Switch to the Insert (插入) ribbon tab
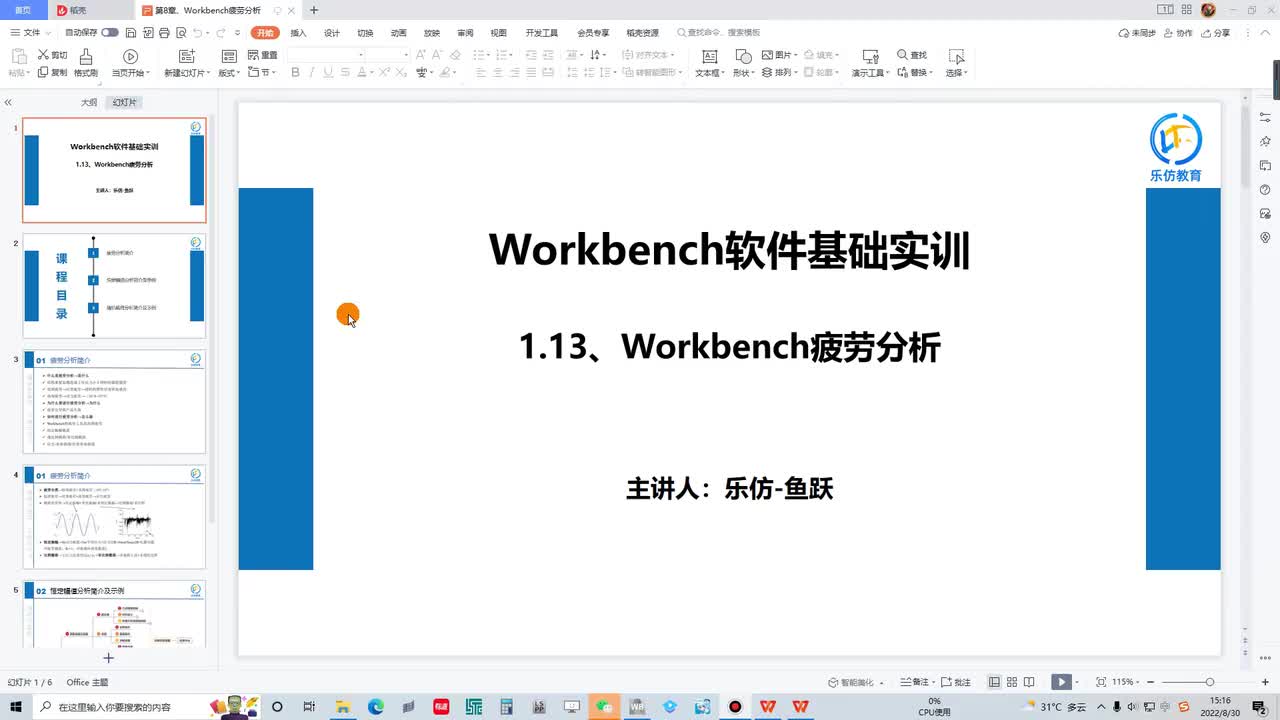The width and height of the screenshot is (1280, 720). tap(298, 33)
